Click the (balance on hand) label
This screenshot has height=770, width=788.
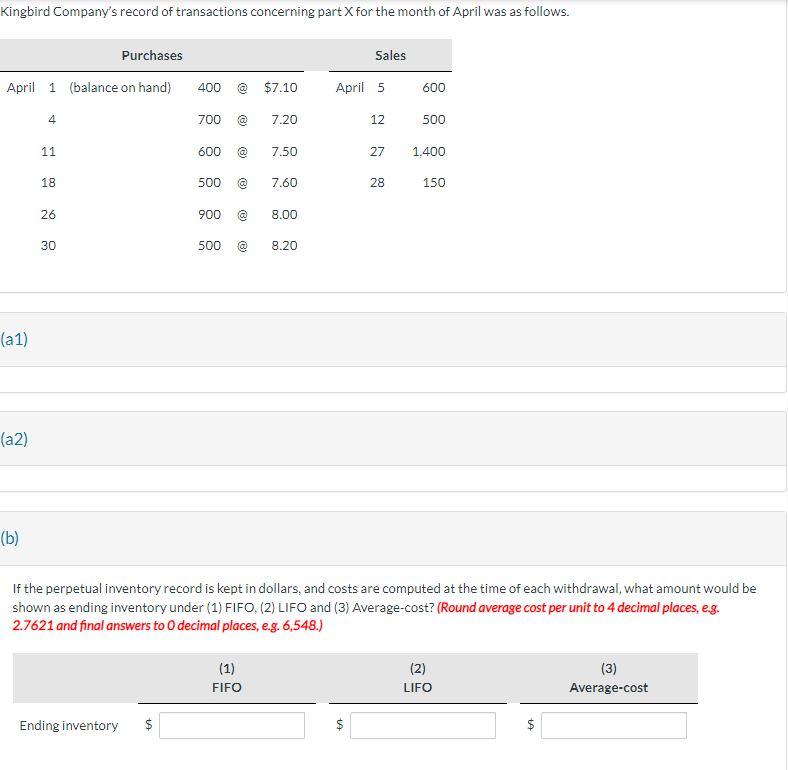click(120, 87)
